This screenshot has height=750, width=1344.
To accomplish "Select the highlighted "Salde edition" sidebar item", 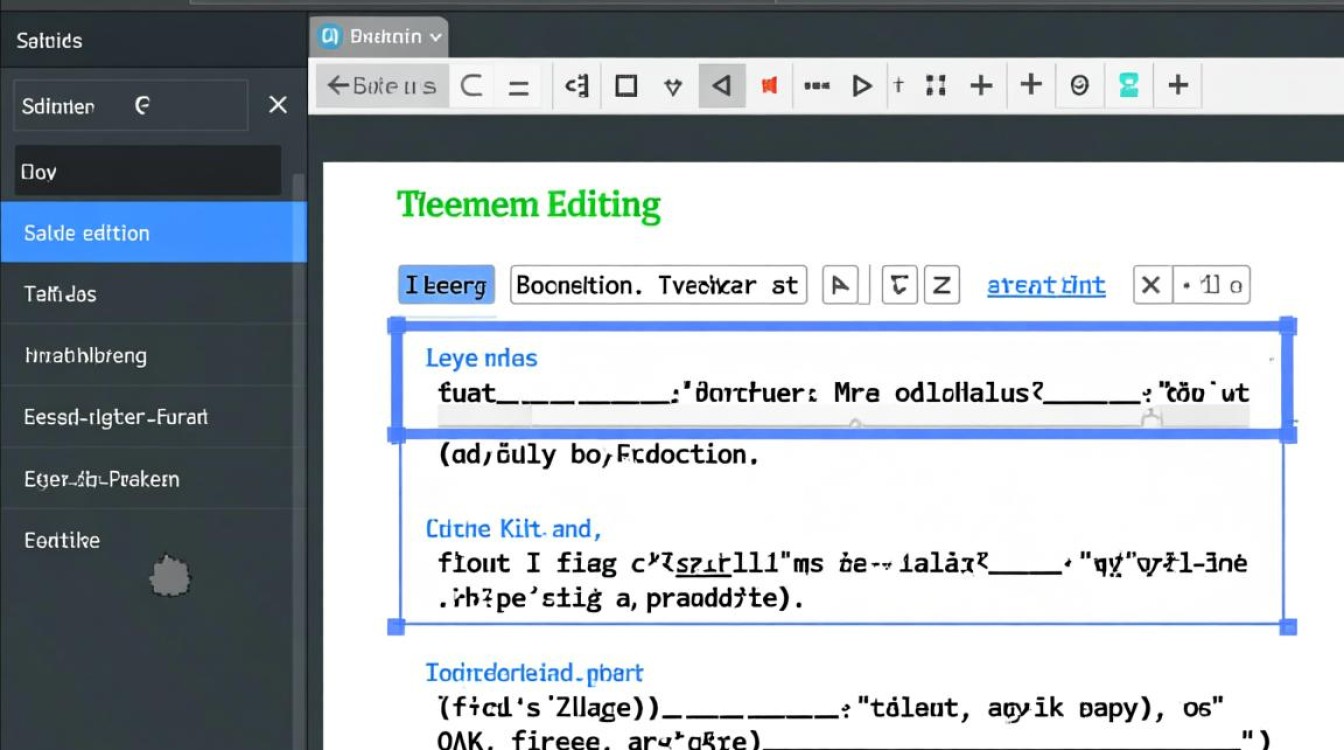I will 153,232.
